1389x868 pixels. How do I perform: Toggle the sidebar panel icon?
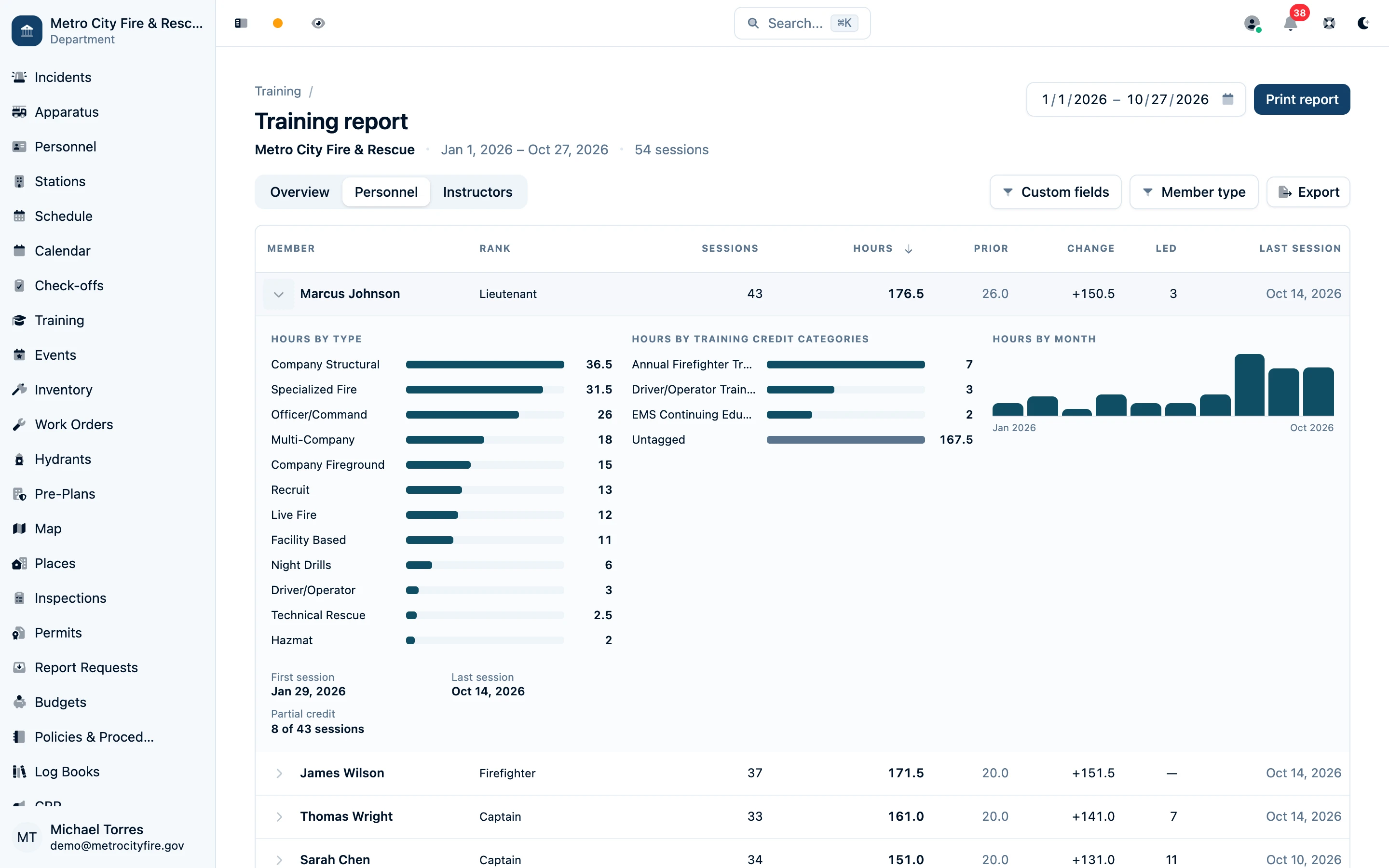[x=241, y=23]
